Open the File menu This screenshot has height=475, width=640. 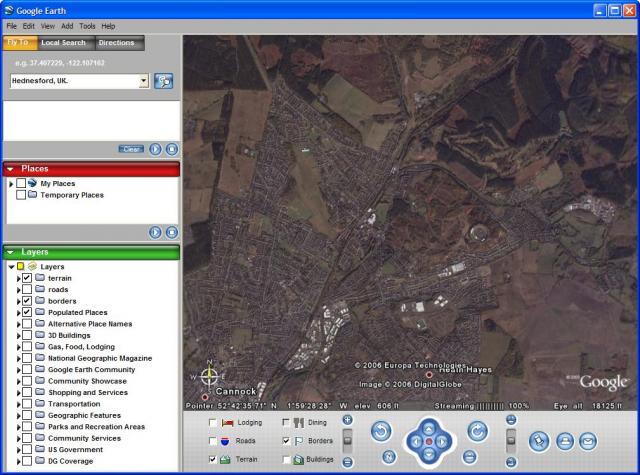coord(11,26)
